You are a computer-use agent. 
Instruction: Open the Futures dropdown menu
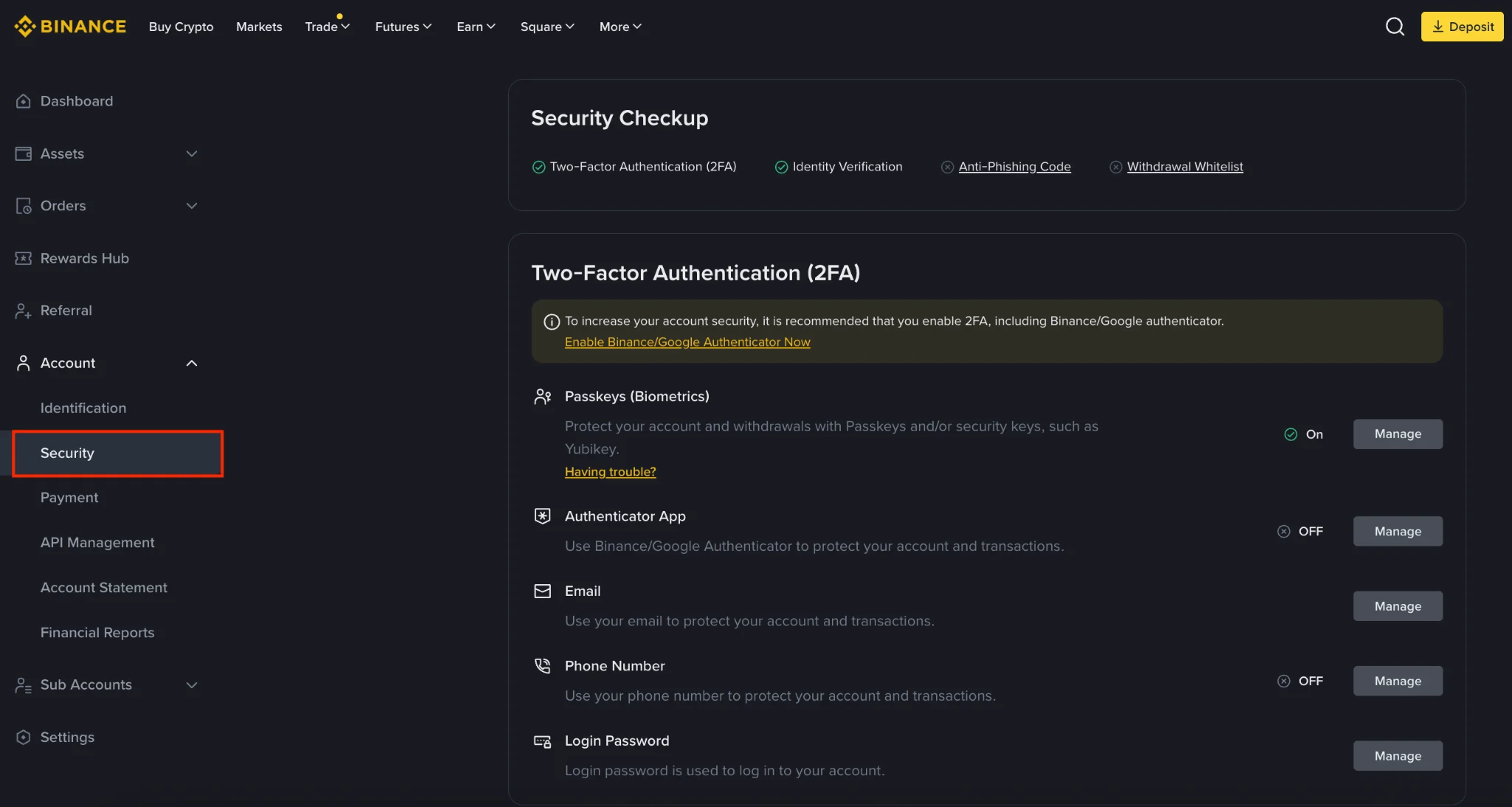coord(403,27)
